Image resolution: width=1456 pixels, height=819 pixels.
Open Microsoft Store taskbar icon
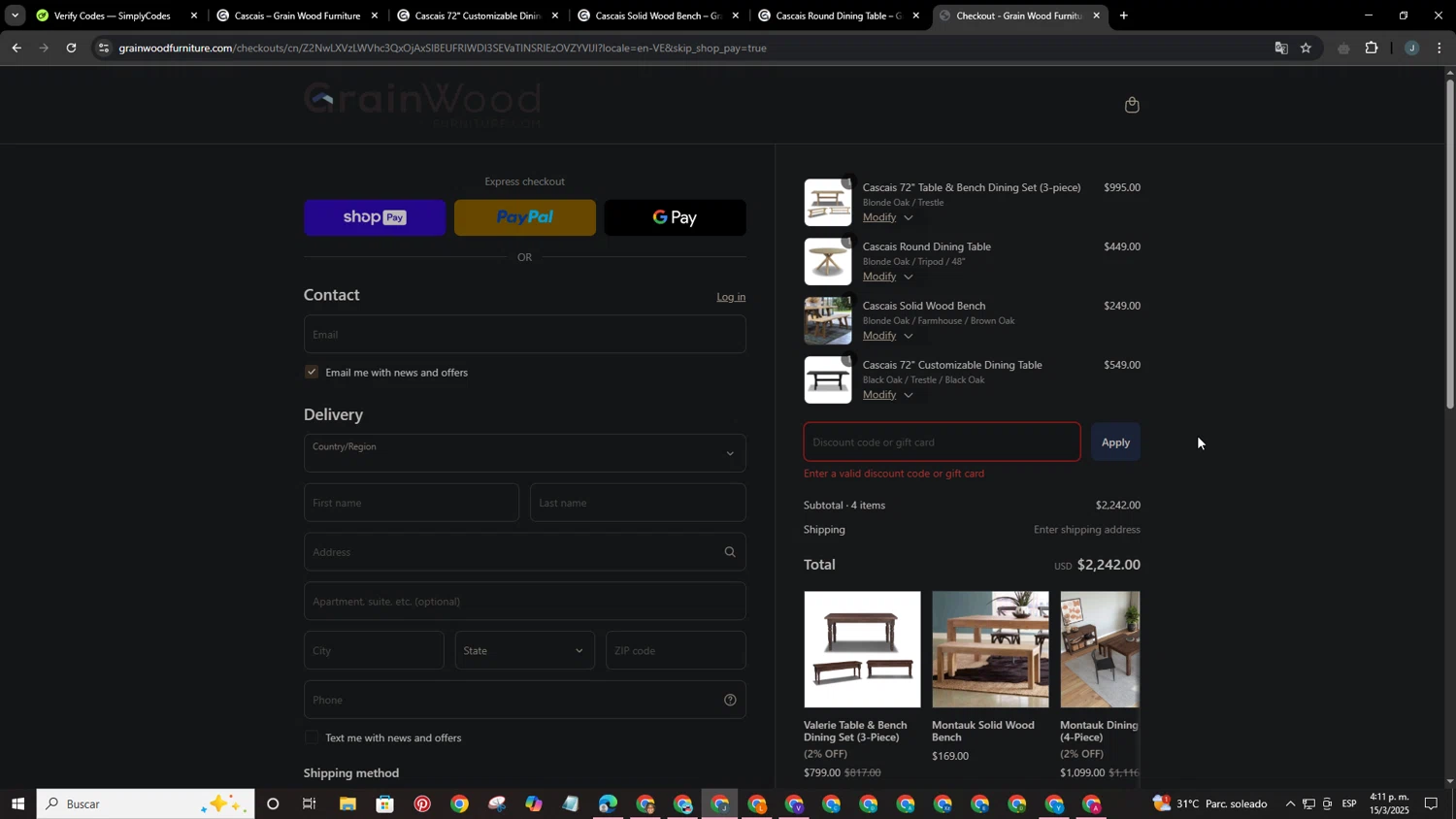(x=385, y=804)
